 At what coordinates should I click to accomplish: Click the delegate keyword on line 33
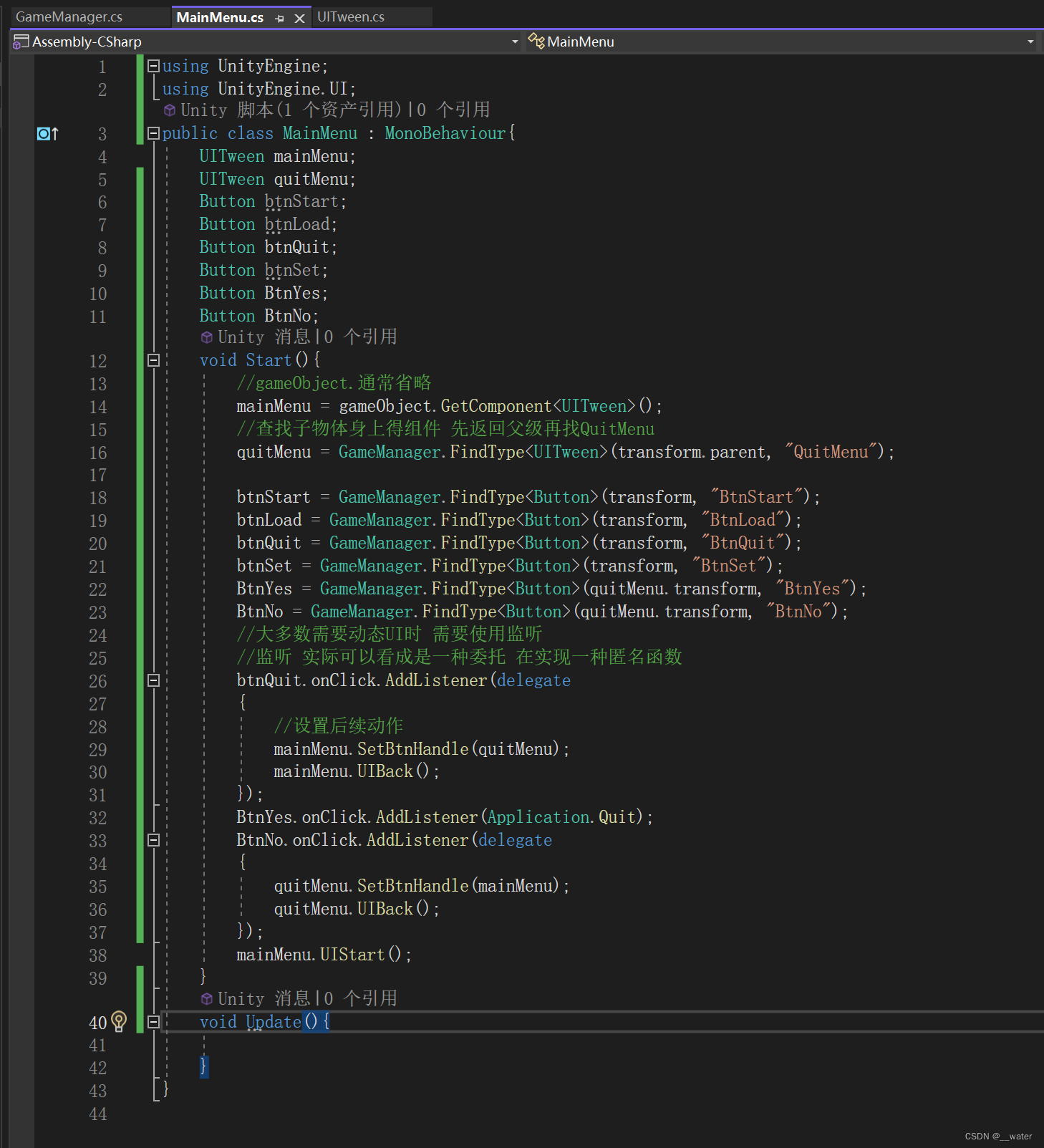[515, 840]
